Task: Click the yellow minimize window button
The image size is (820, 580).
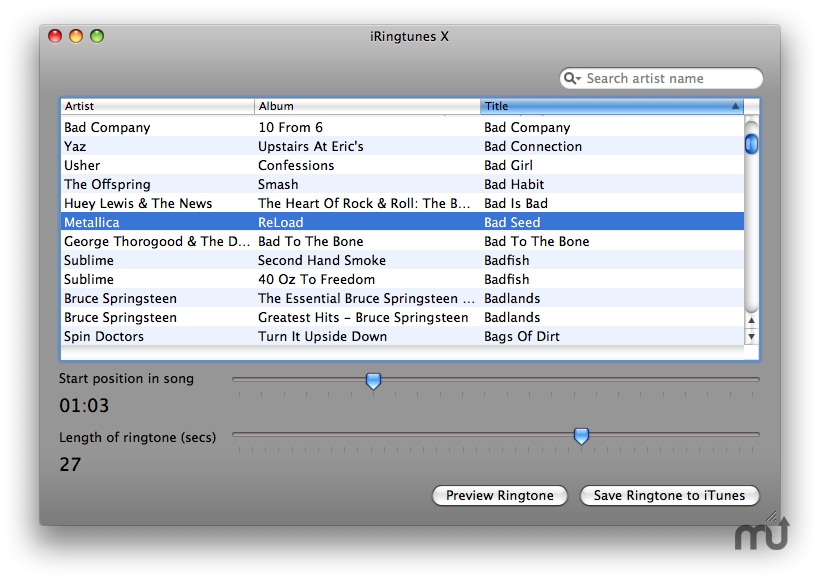Action: (76, 37)
